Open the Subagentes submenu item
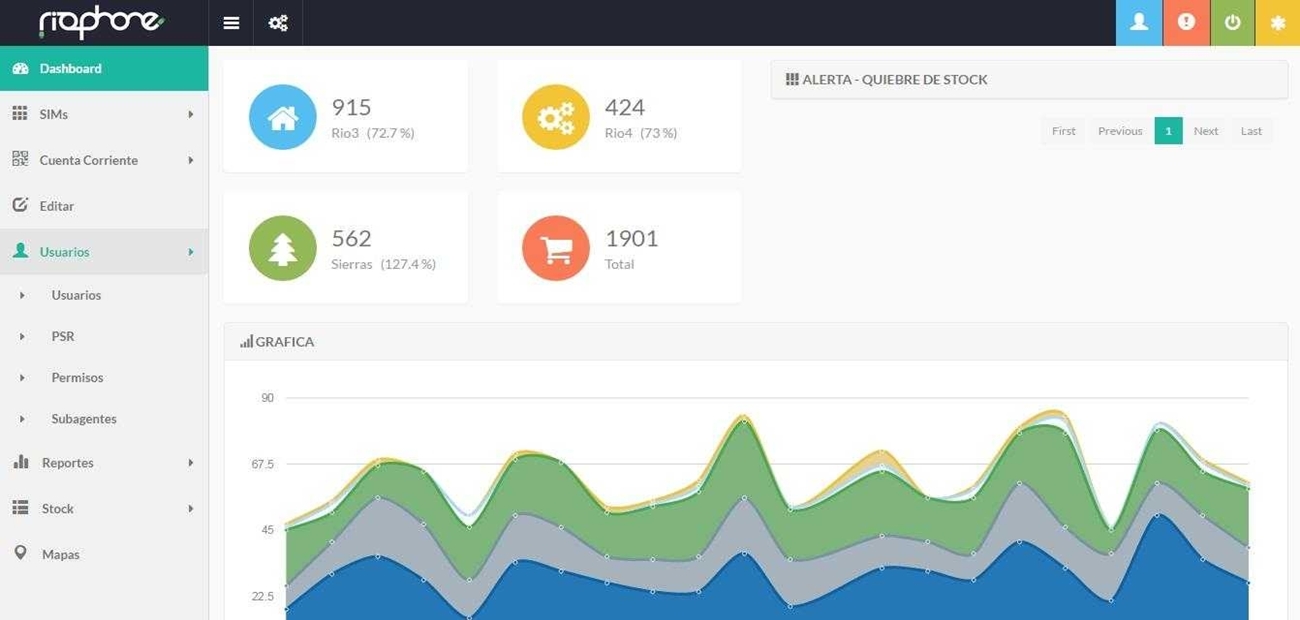The height and width of the screenshot is (620, 1300). pyautogui.click(x=84, y=419)
